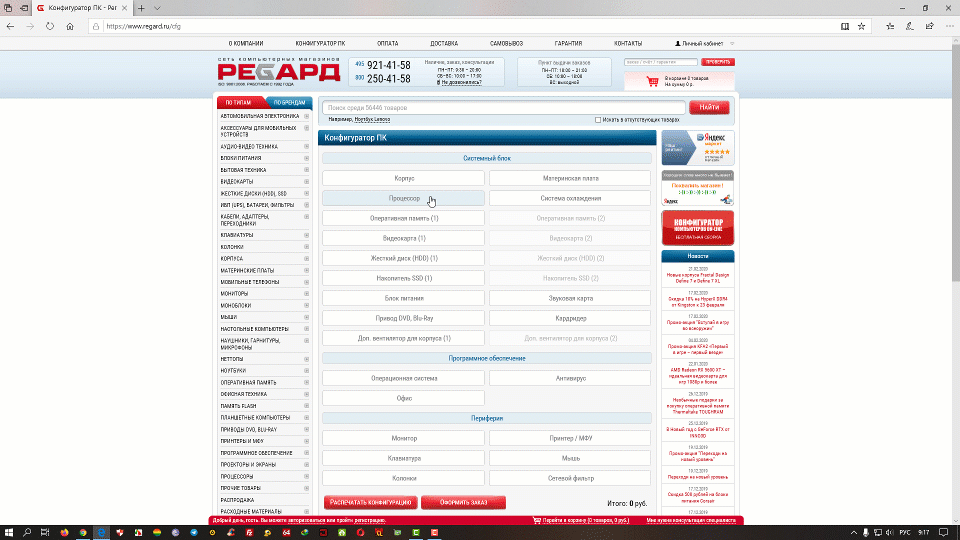This screenshot has height=540, width=960.
Task: Select the Процессор configurator button
Action: tap(403, 198)
